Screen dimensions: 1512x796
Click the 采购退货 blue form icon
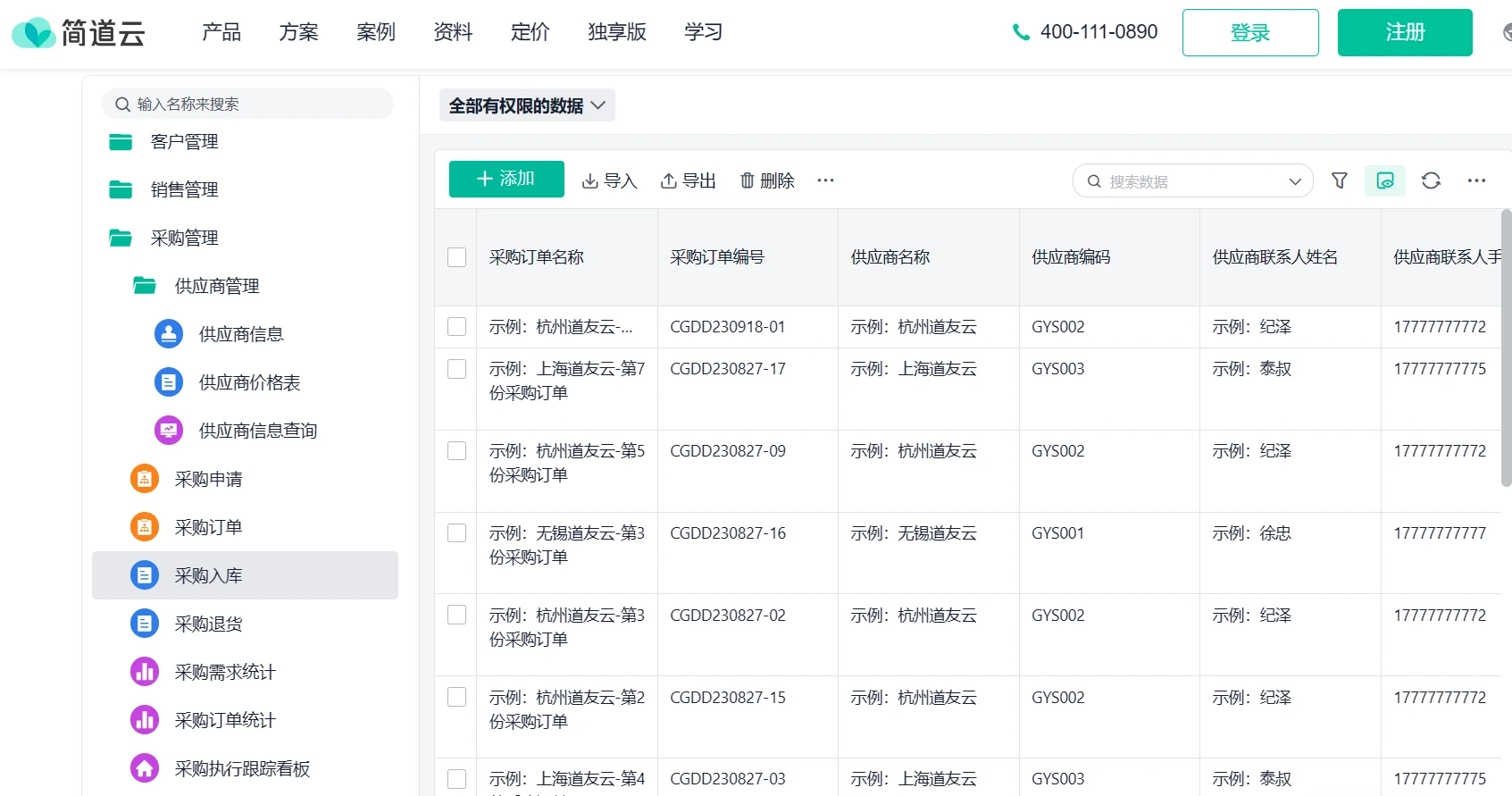click(145, 624)
